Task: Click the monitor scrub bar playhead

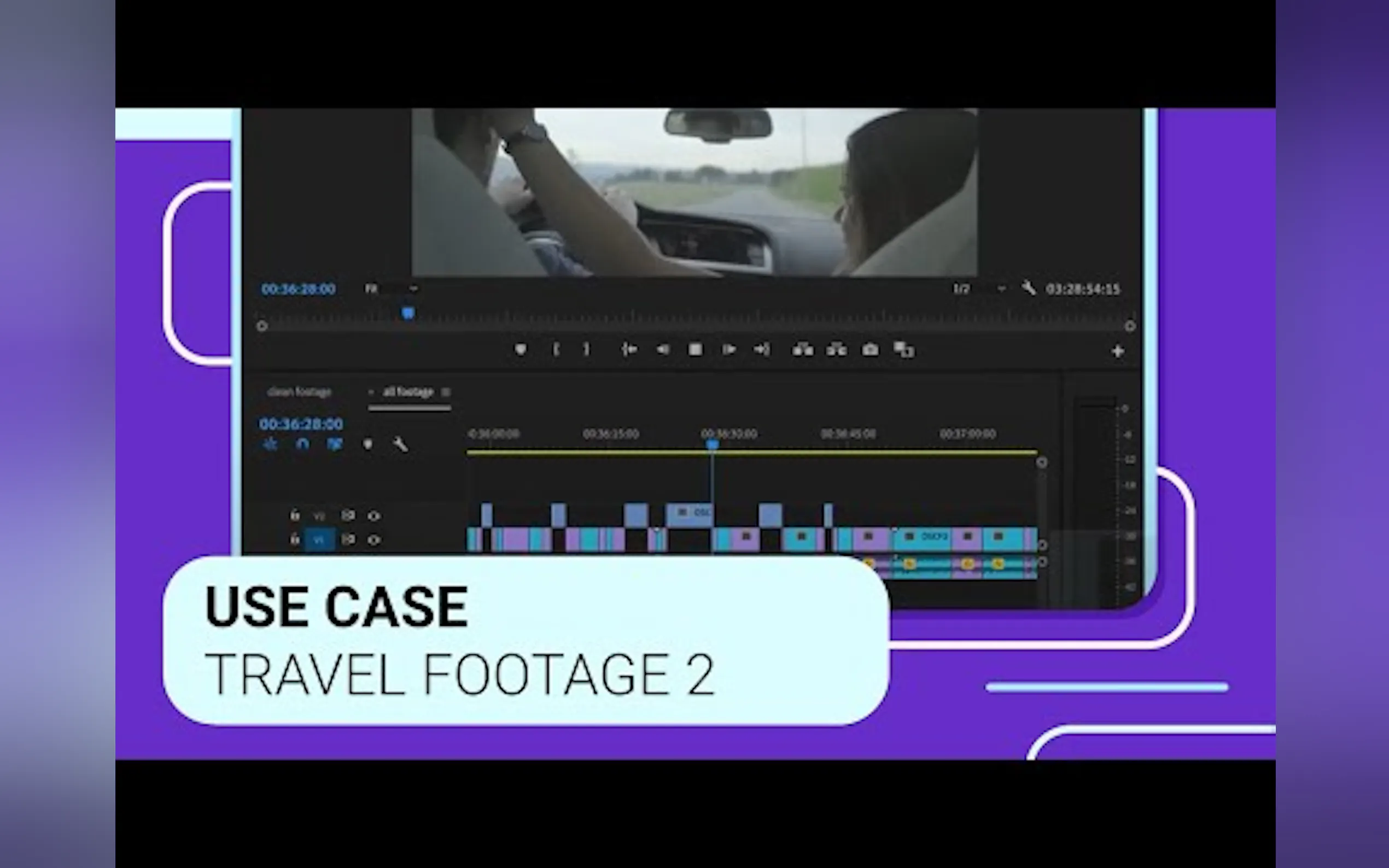Action: [x=408, y=313]
